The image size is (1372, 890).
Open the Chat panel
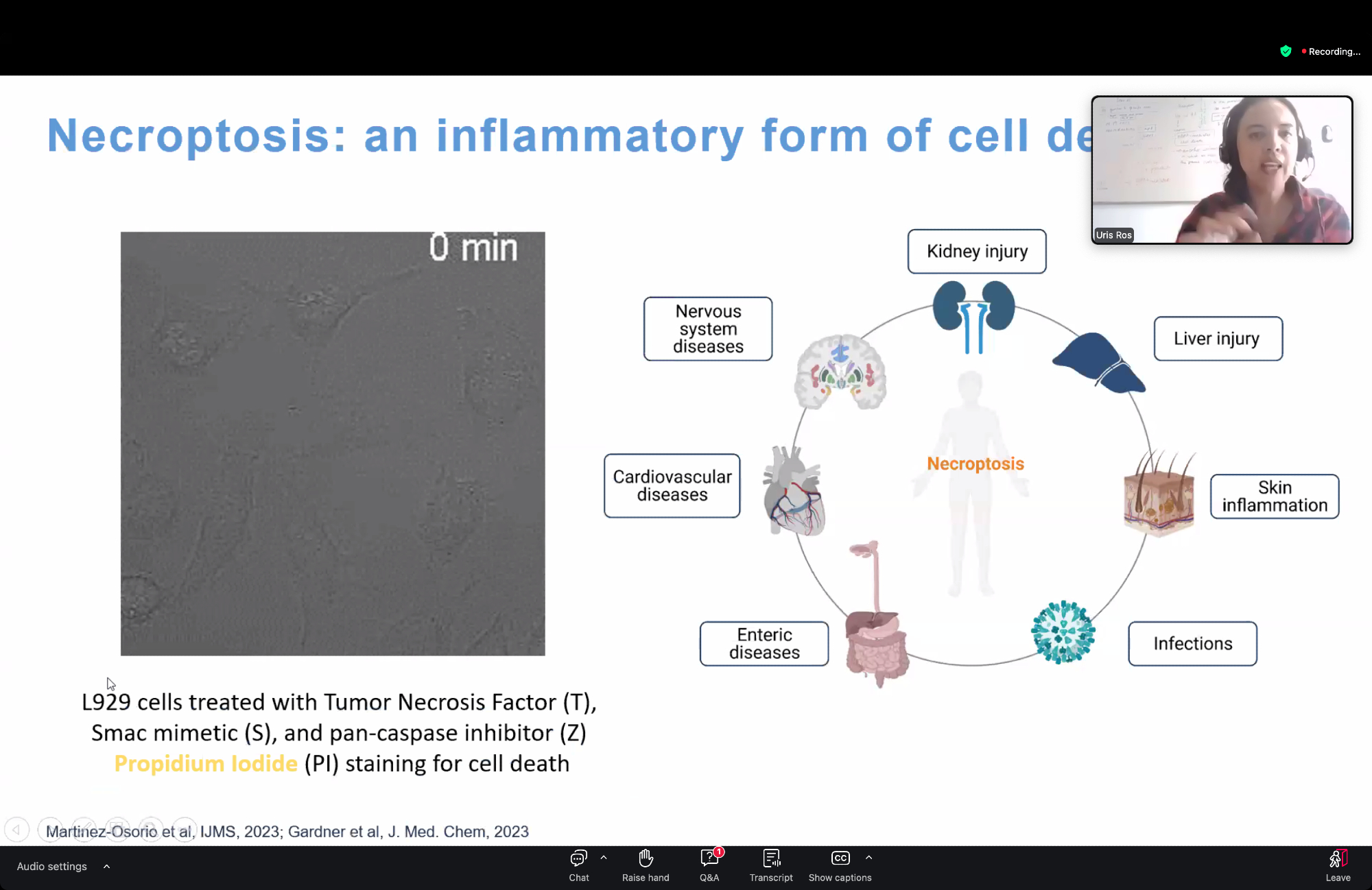(578, 865)
